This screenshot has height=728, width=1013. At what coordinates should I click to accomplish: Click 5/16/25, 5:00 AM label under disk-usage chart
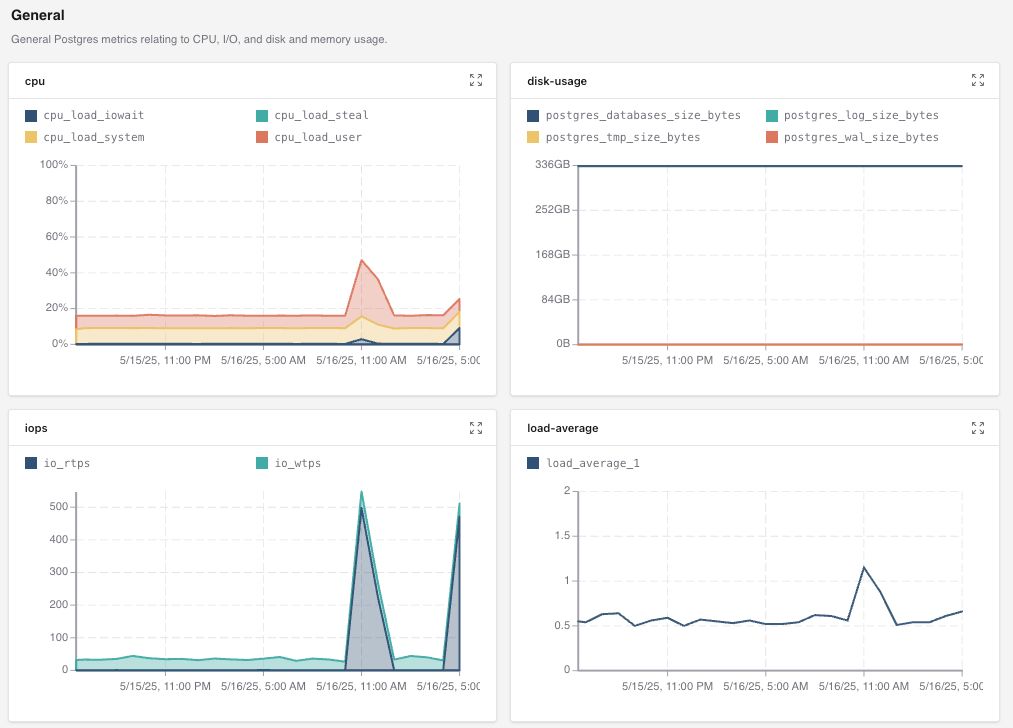point(766,360)
